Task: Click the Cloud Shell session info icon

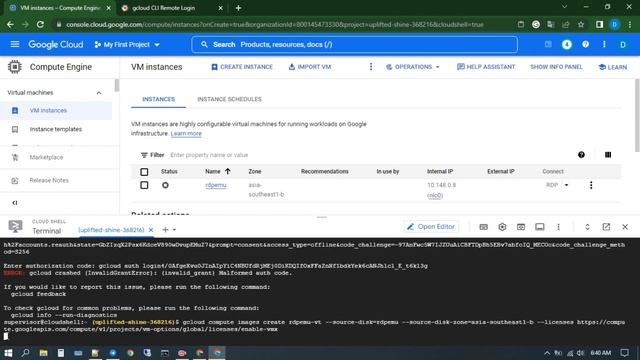Action: [x=540, y=227]
